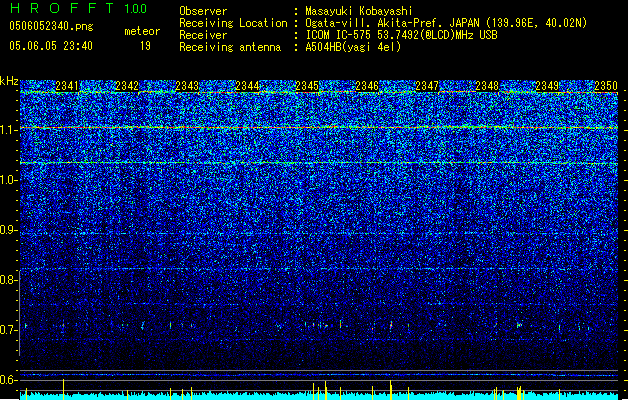Click the 2348 time marker
The width and height of the screenshot is (629, 400).
[x=487, y=85]
